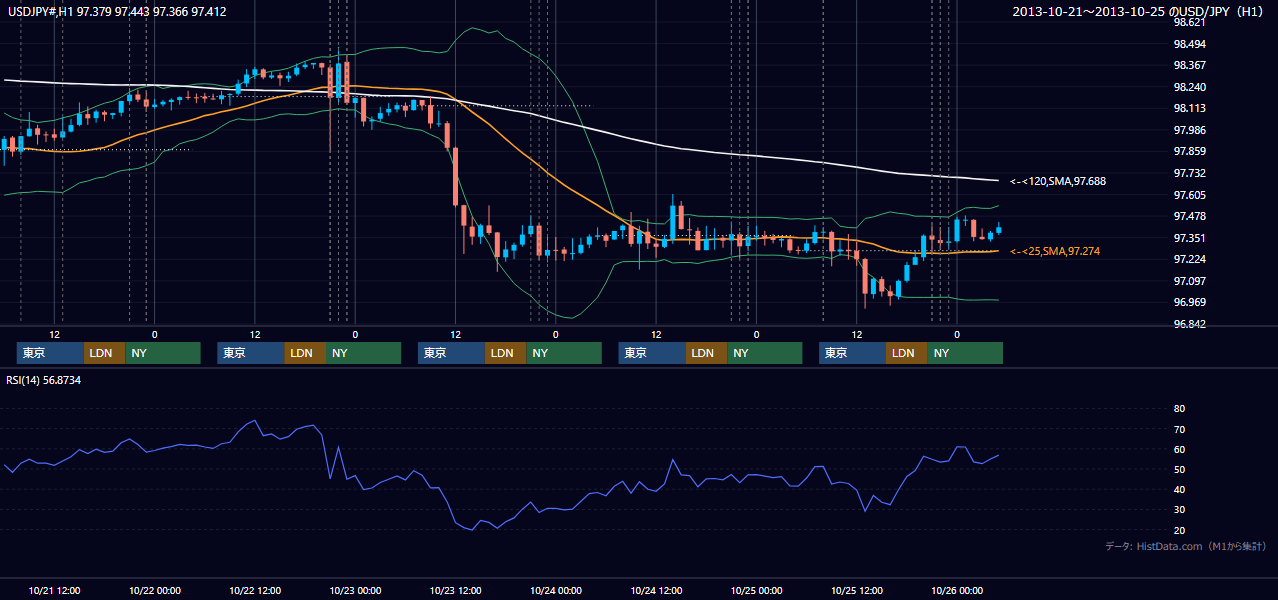Click the 10/24 12:00 date label

[x=656, y=590]
